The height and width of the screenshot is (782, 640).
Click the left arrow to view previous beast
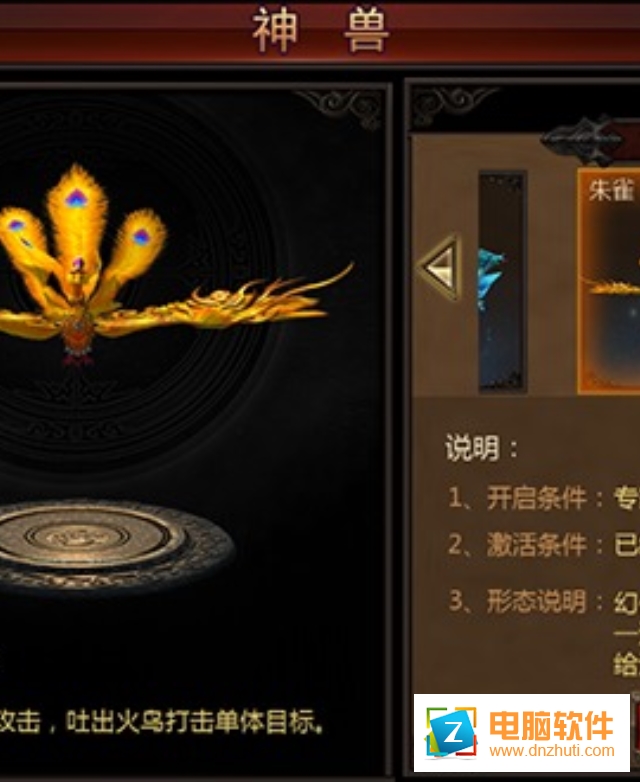tap(441, 268)
